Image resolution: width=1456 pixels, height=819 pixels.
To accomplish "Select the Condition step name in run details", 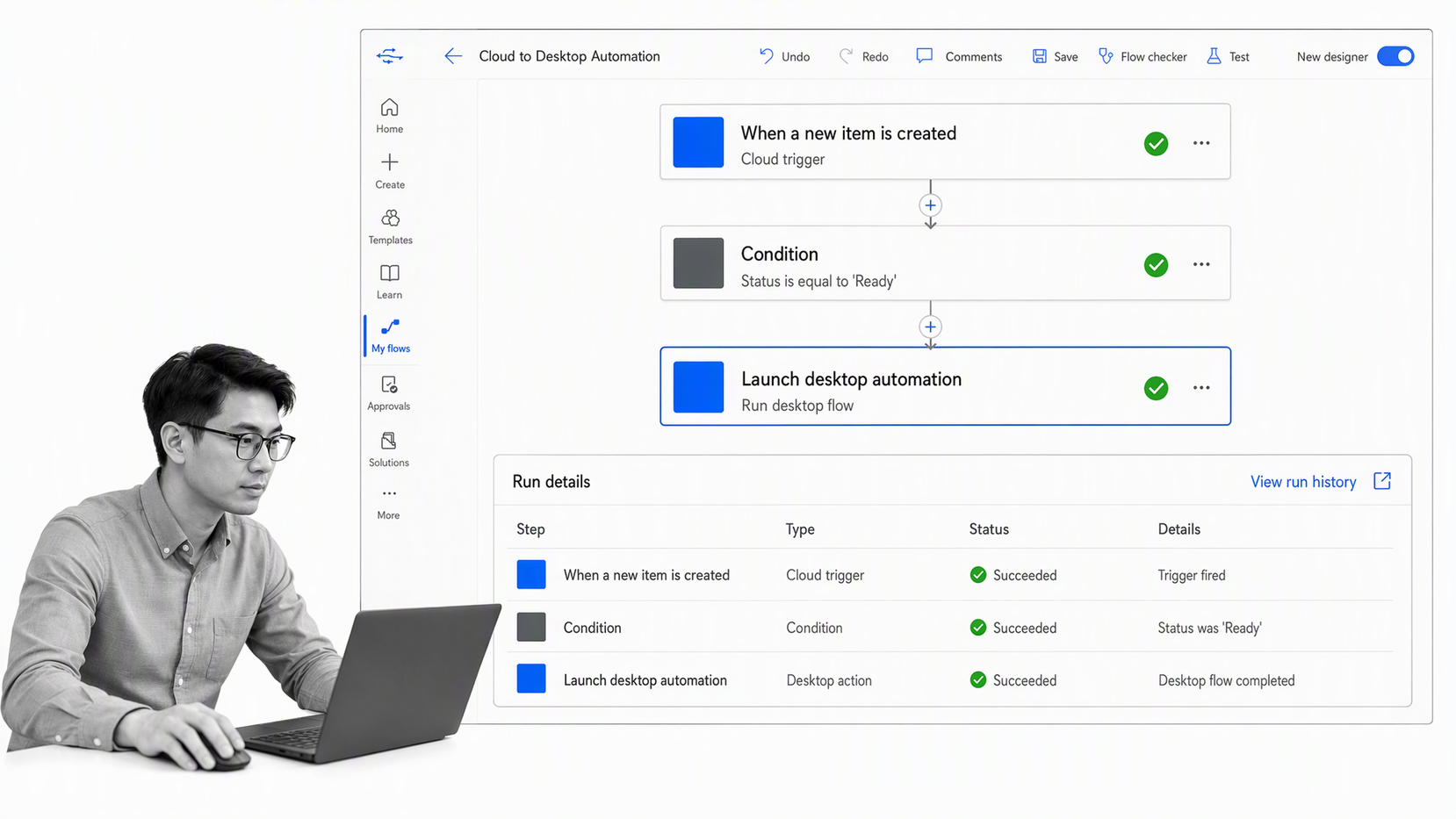I will click(592, 628).
